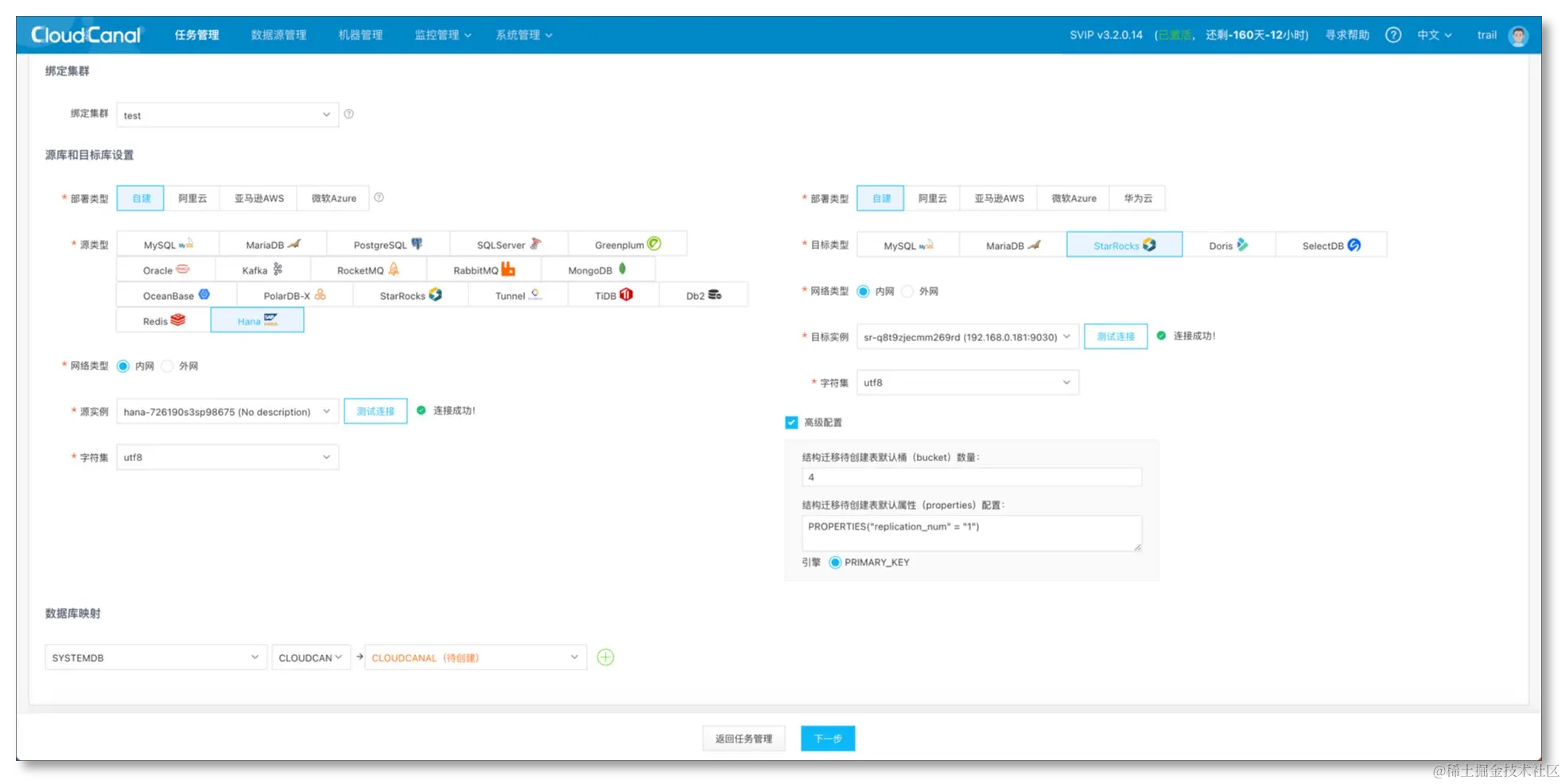Select MySQL as source type
The image size is (1565, 784).
(x=167, y=244)
